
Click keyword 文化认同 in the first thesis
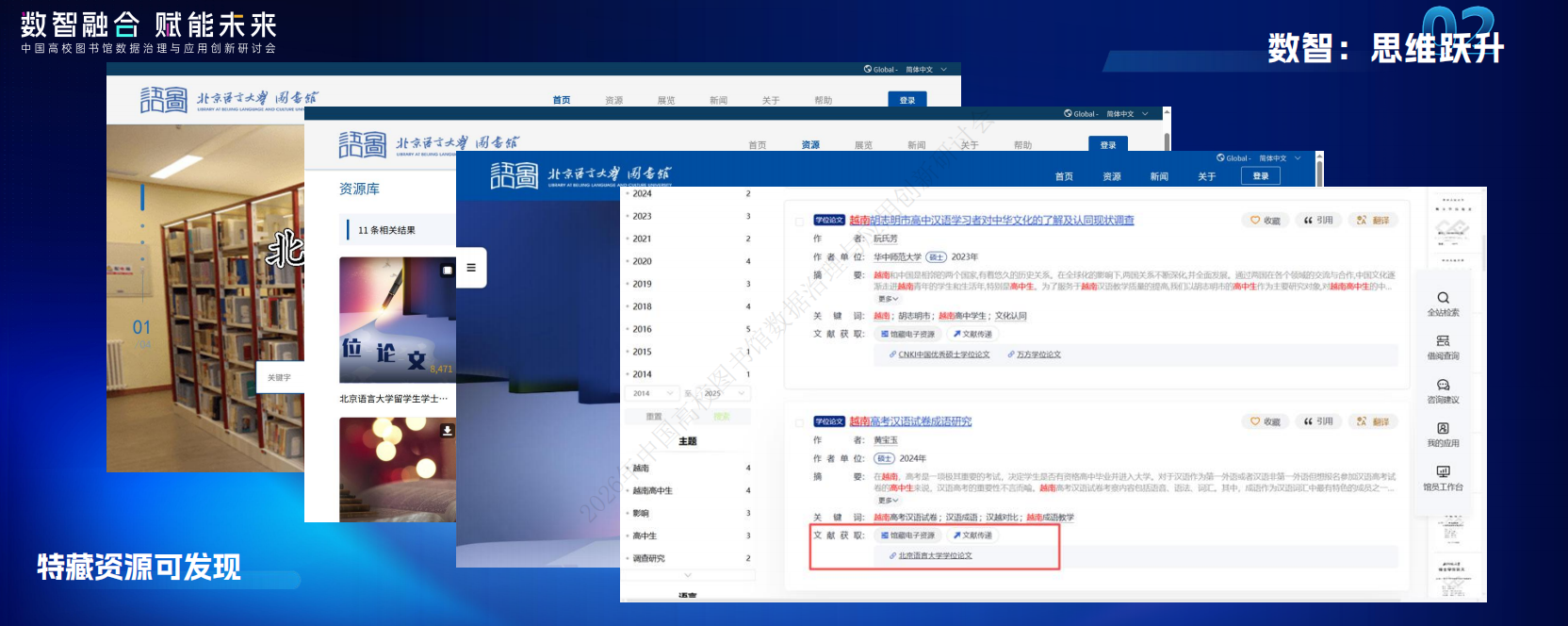click(x=1010, y=316)
